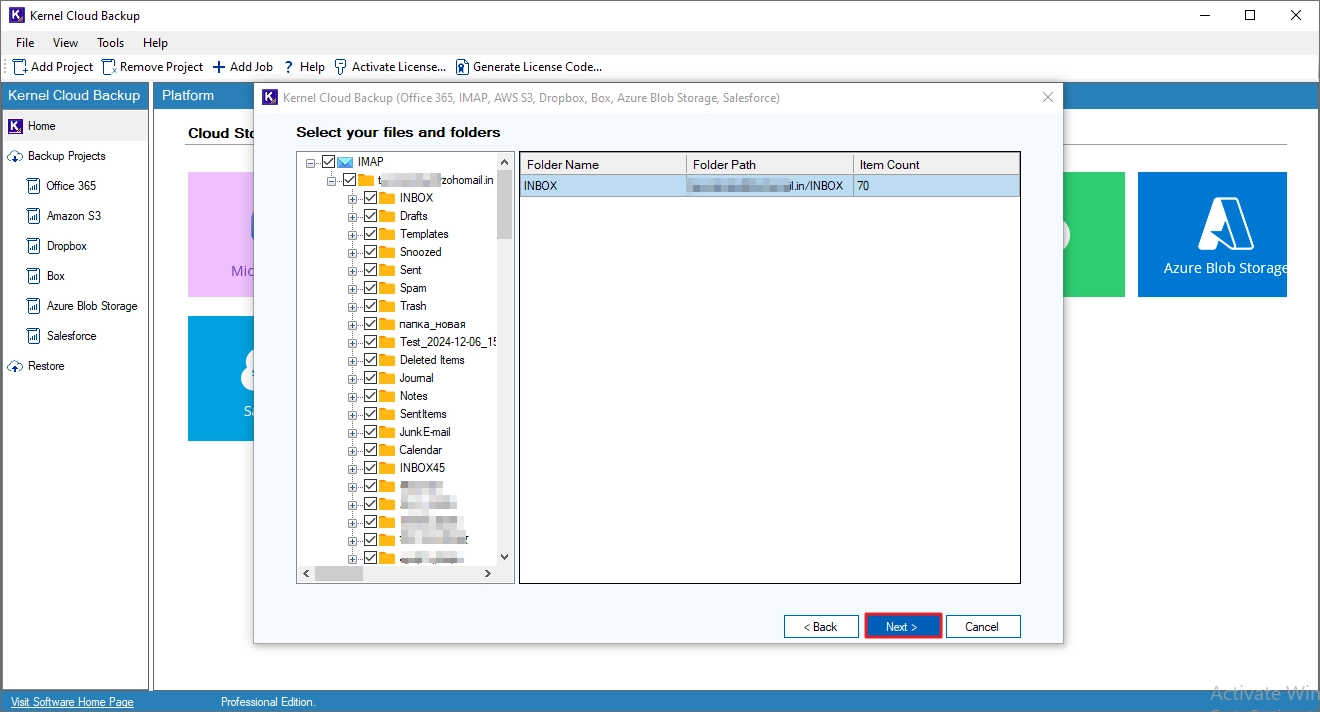Uncheck the Deleted Items checkbox
Viewport: 1320px width, 712px height.
(370, 360)
